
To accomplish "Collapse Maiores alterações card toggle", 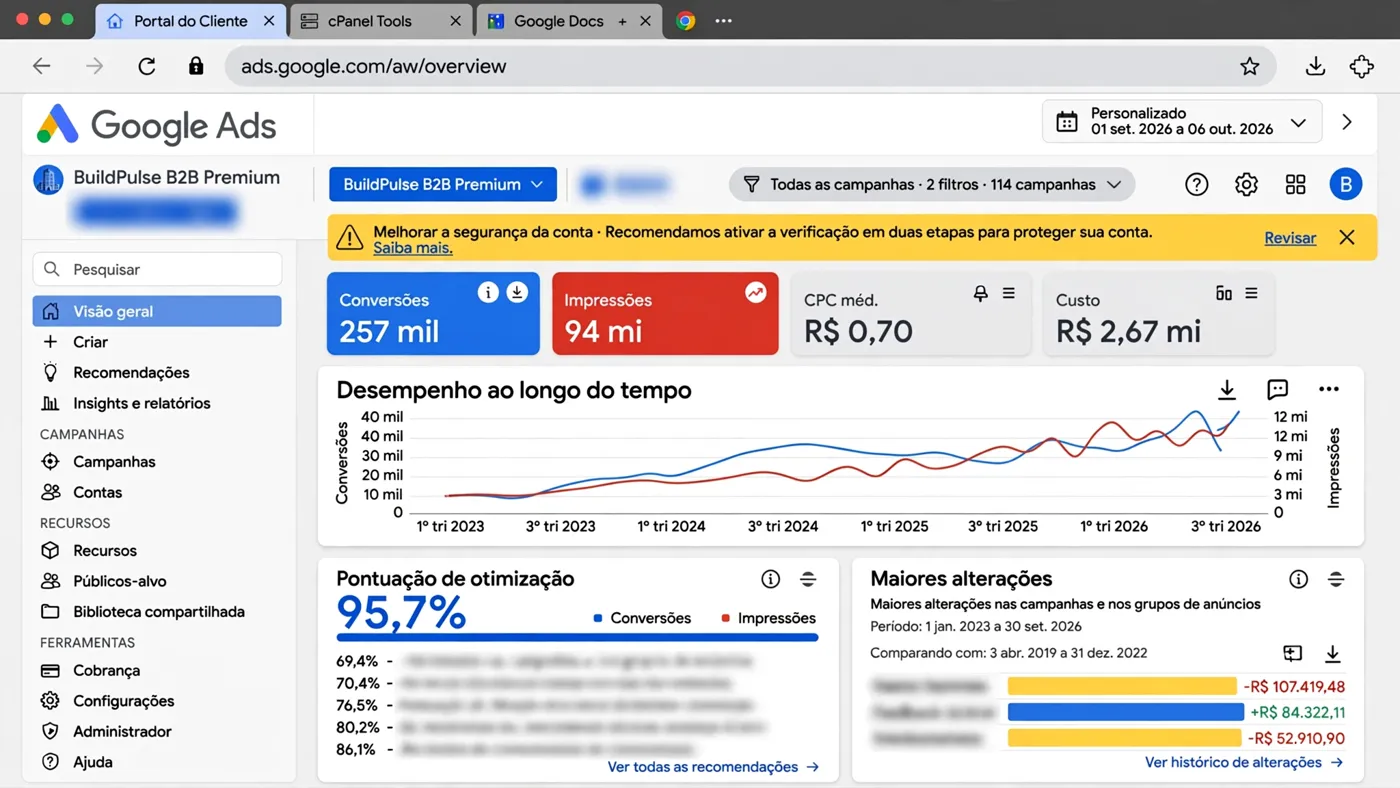I will pyautogui.click(x=1336, y=579).
